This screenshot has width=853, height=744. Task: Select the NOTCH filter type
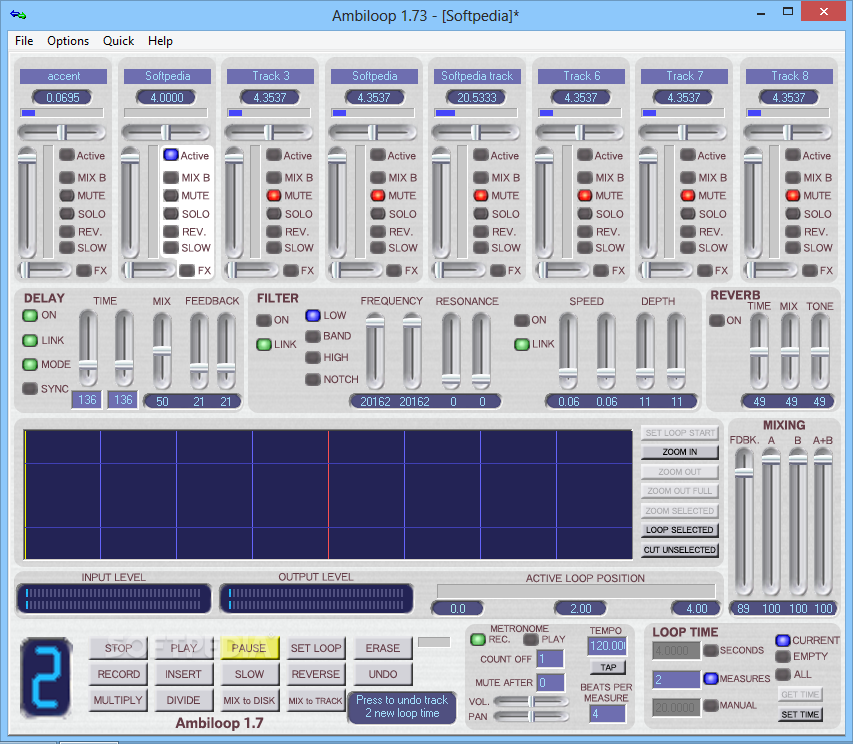point(313,379)
